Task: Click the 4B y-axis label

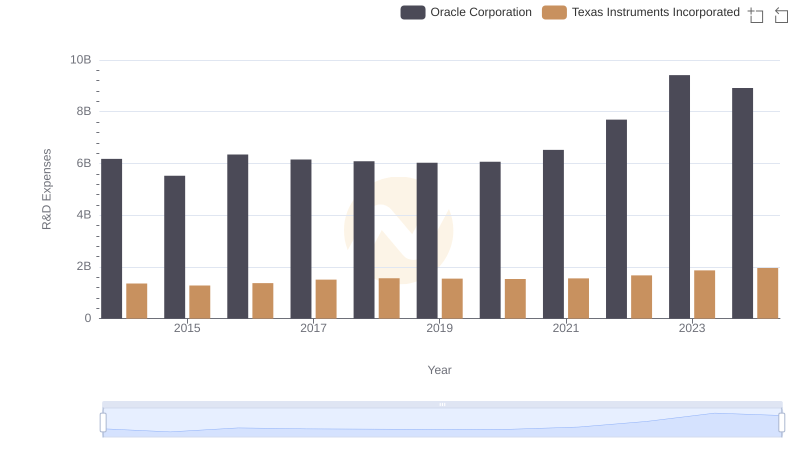Action: click(x=84, y=215)
